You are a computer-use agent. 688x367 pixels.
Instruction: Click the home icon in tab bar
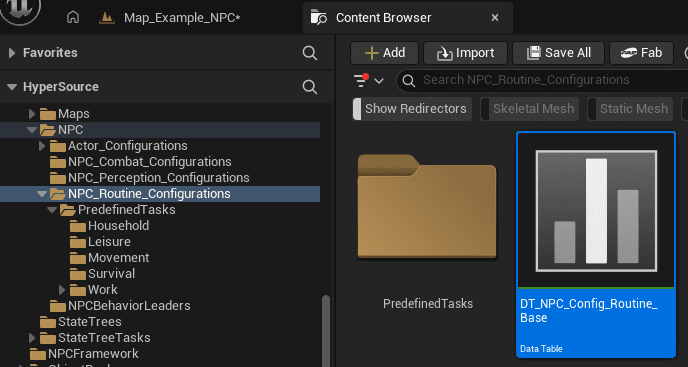click(73, 18)
